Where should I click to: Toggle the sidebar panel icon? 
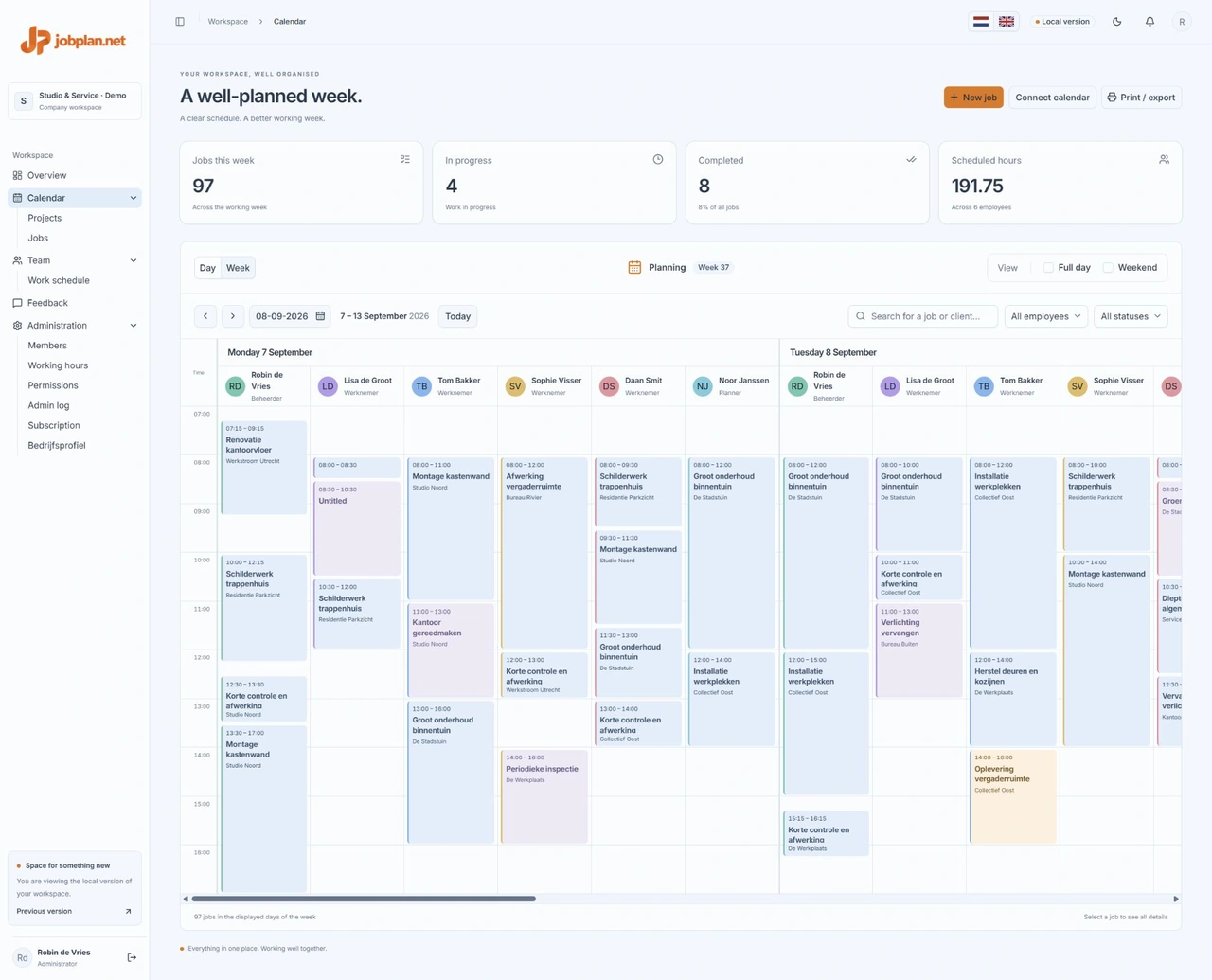coord(180,21)
